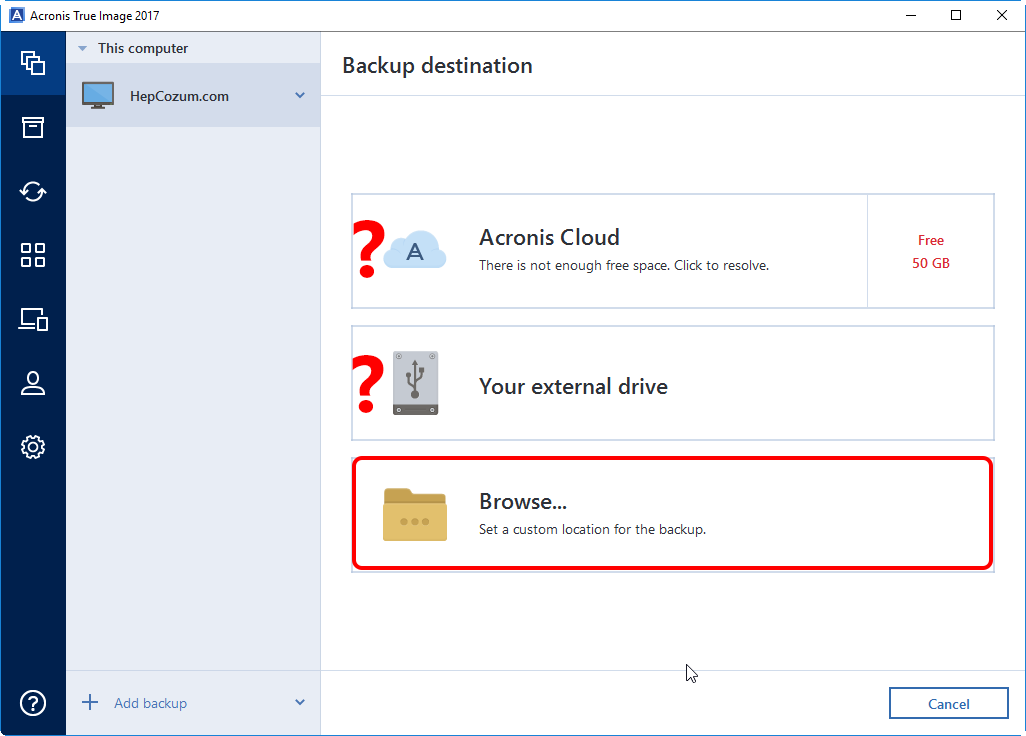Open Help question mark icon
Screen dimensions: 1026x736
[33, 703]
